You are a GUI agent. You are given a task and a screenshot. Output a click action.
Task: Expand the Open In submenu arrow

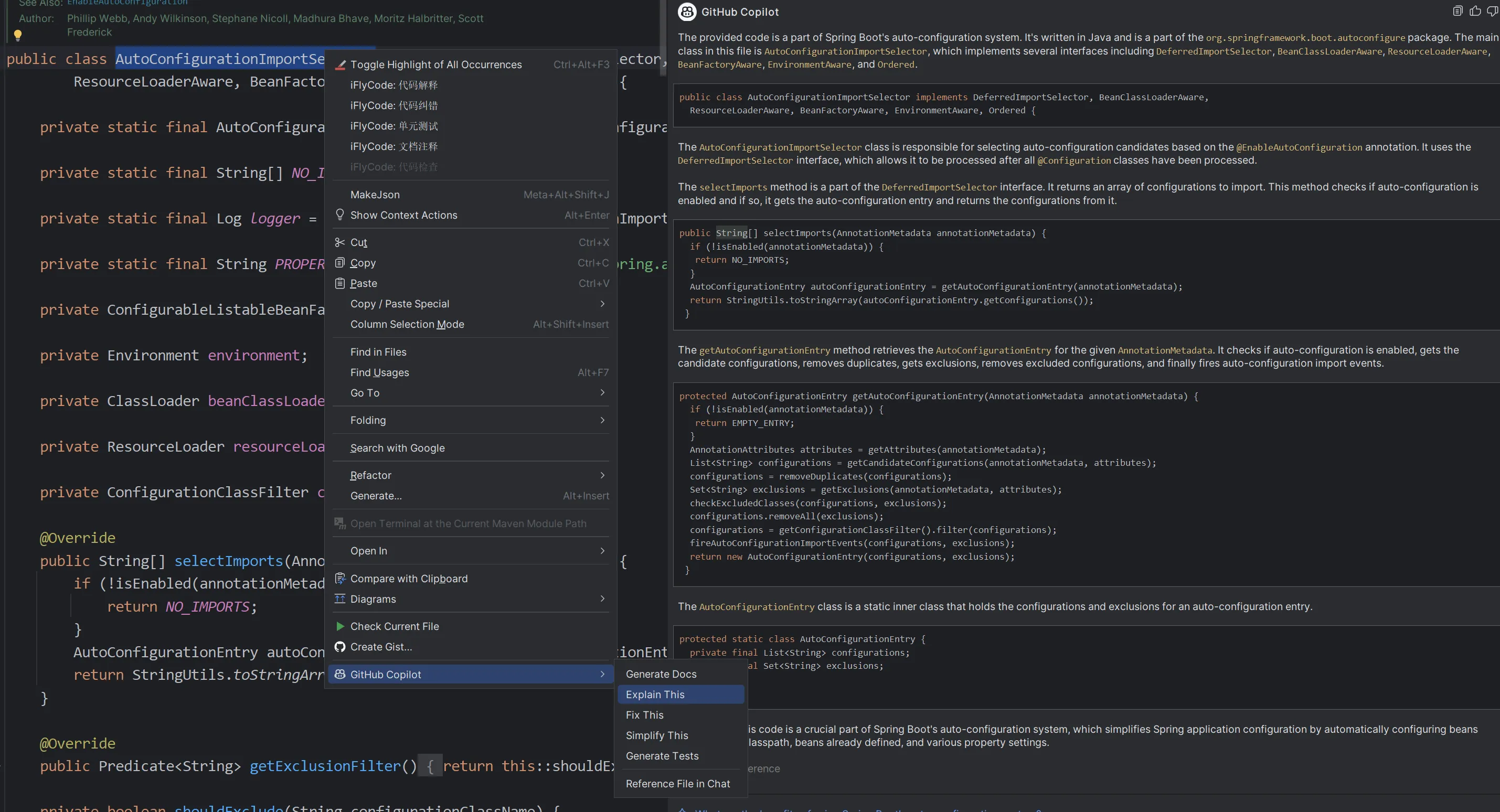tap(603, 551)
